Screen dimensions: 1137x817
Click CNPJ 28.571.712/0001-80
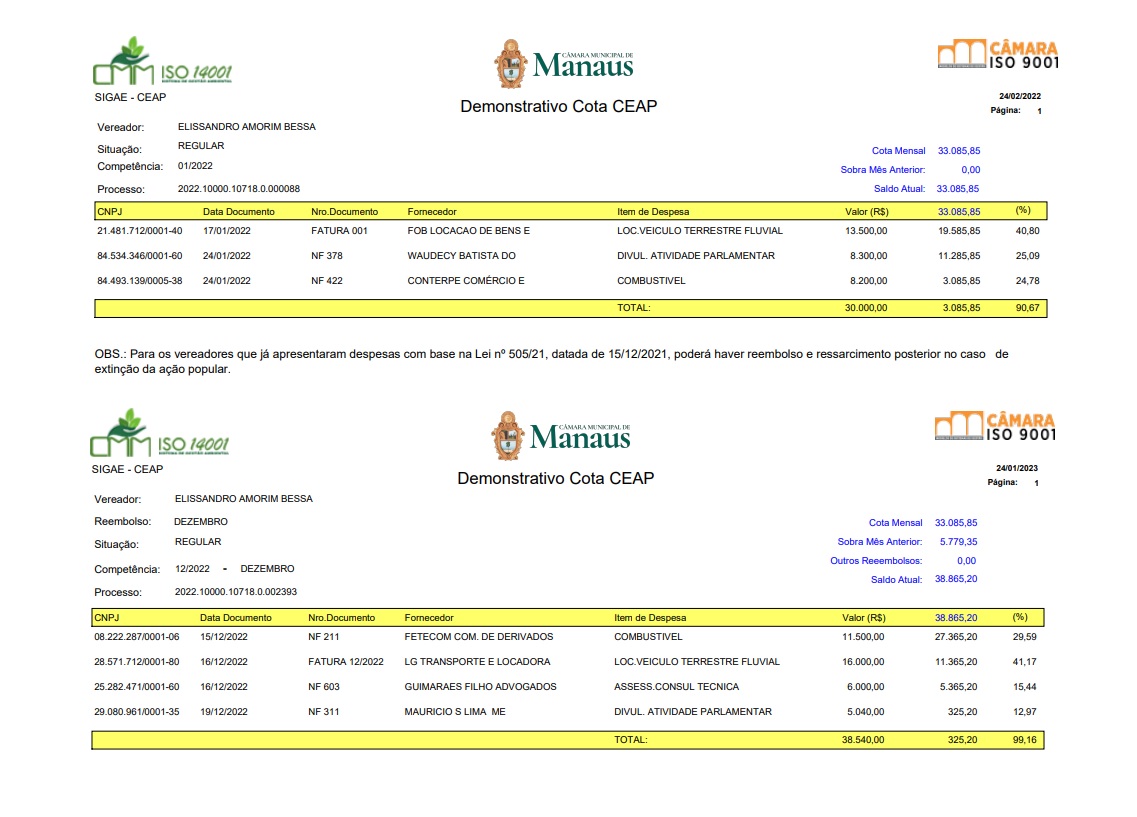[x=136, y=662]
